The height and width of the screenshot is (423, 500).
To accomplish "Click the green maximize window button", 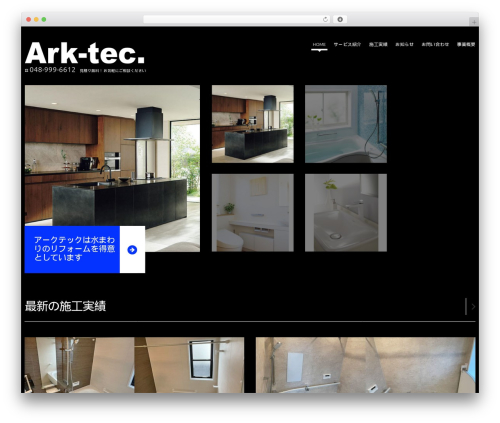I will [x=44, y=20].
